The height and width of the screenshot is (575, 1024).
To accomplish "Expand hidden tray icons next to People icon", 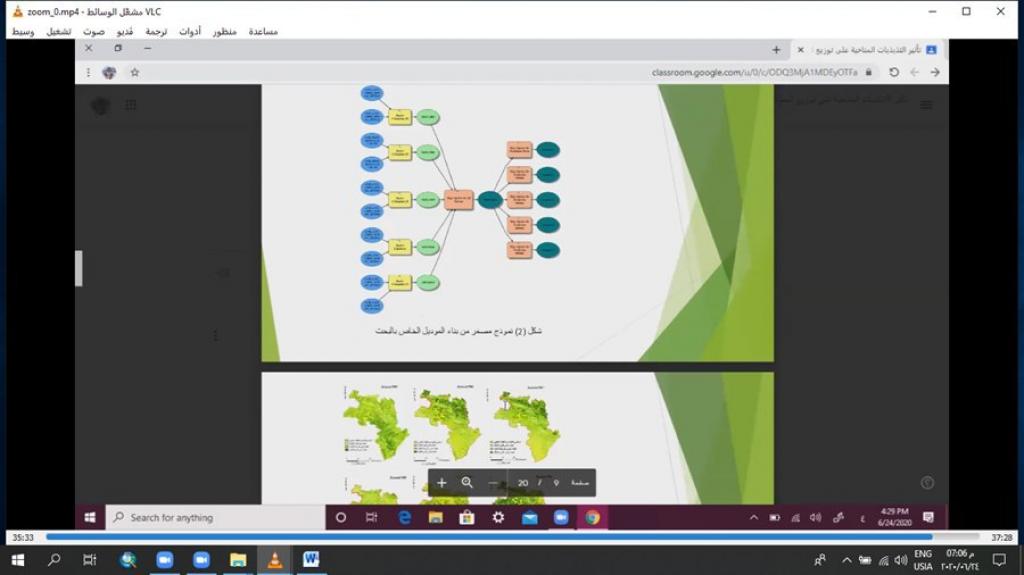I will click(x=847, y=560).
